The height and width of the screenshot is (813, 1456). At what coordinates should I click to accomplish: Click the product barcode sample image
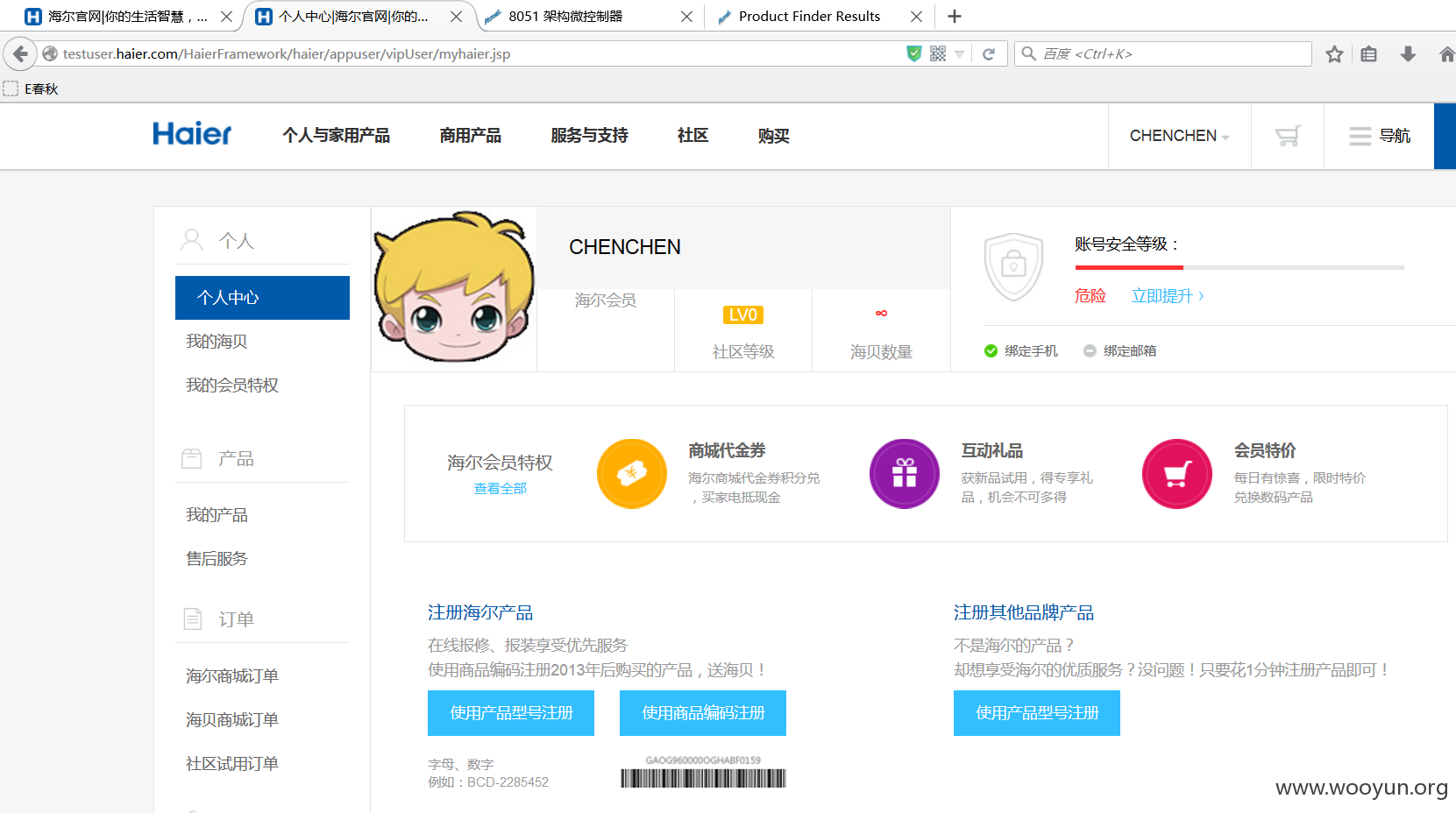[703, 773]
